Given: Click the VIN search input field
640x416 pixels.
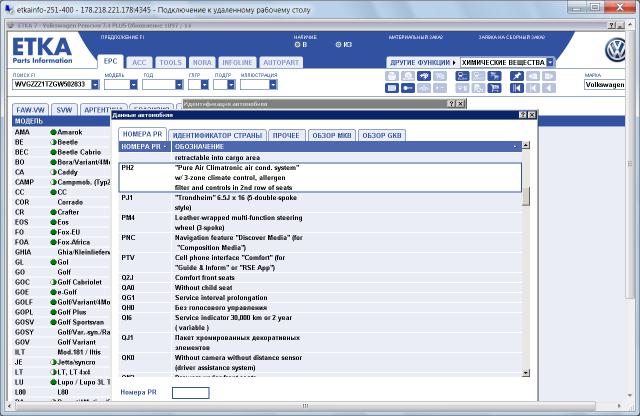Looking at the screenshot, I should pos(52,85).
